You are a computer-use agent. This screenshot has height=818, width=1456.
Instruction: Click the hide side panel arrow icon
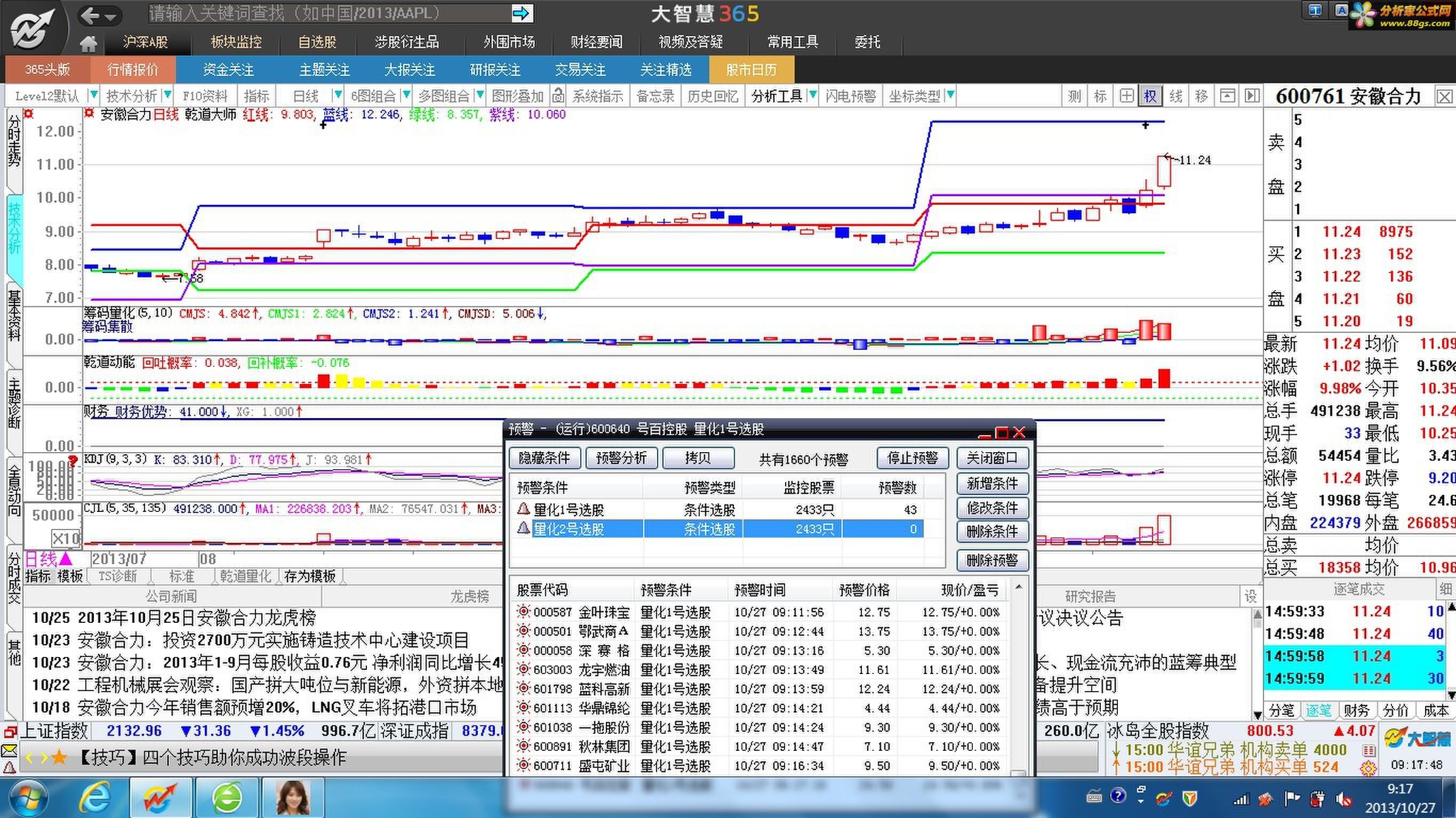(1252, 96)
